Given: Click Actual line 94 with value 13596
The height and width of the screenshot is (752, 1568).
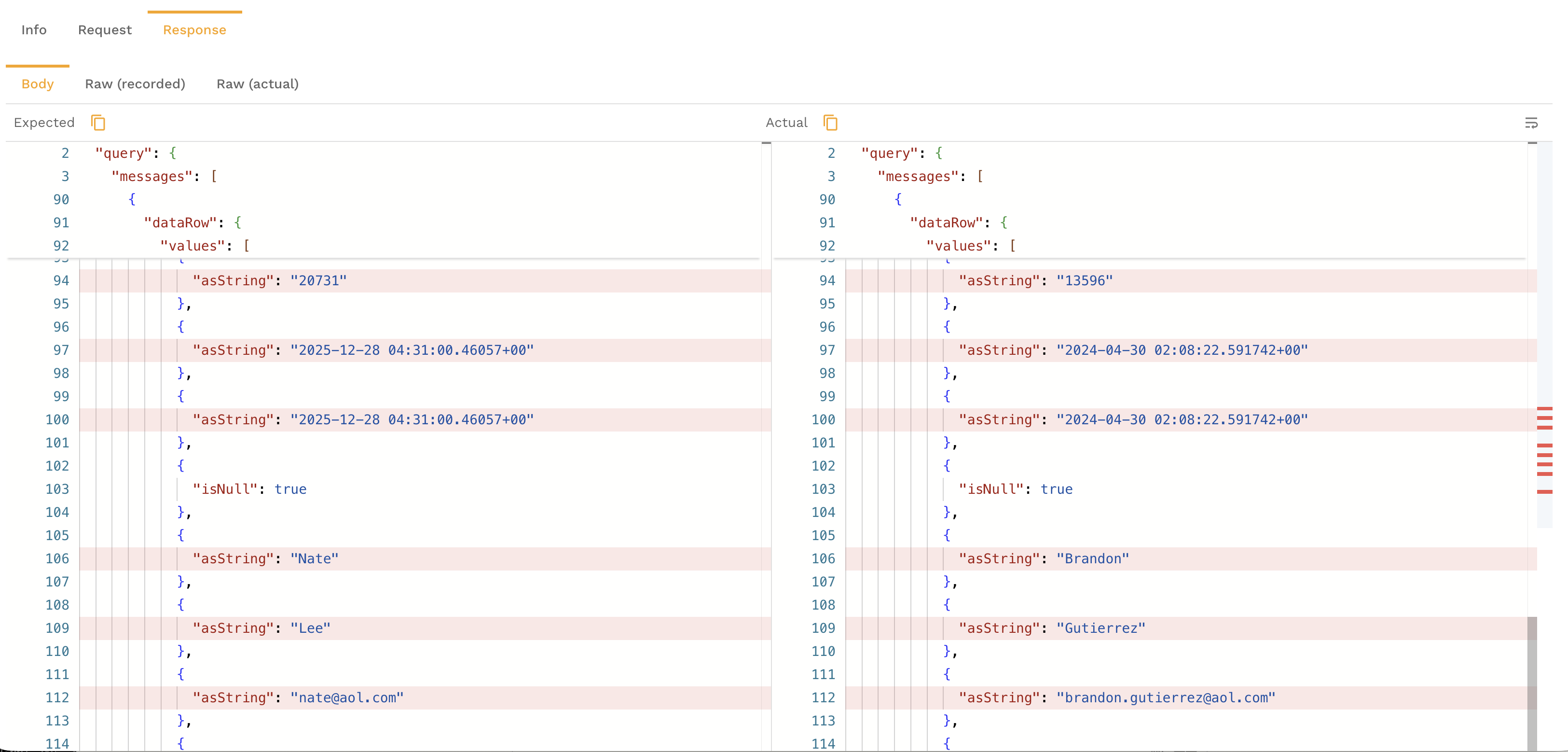Looking at the screenshot, I should [1084, 281].
